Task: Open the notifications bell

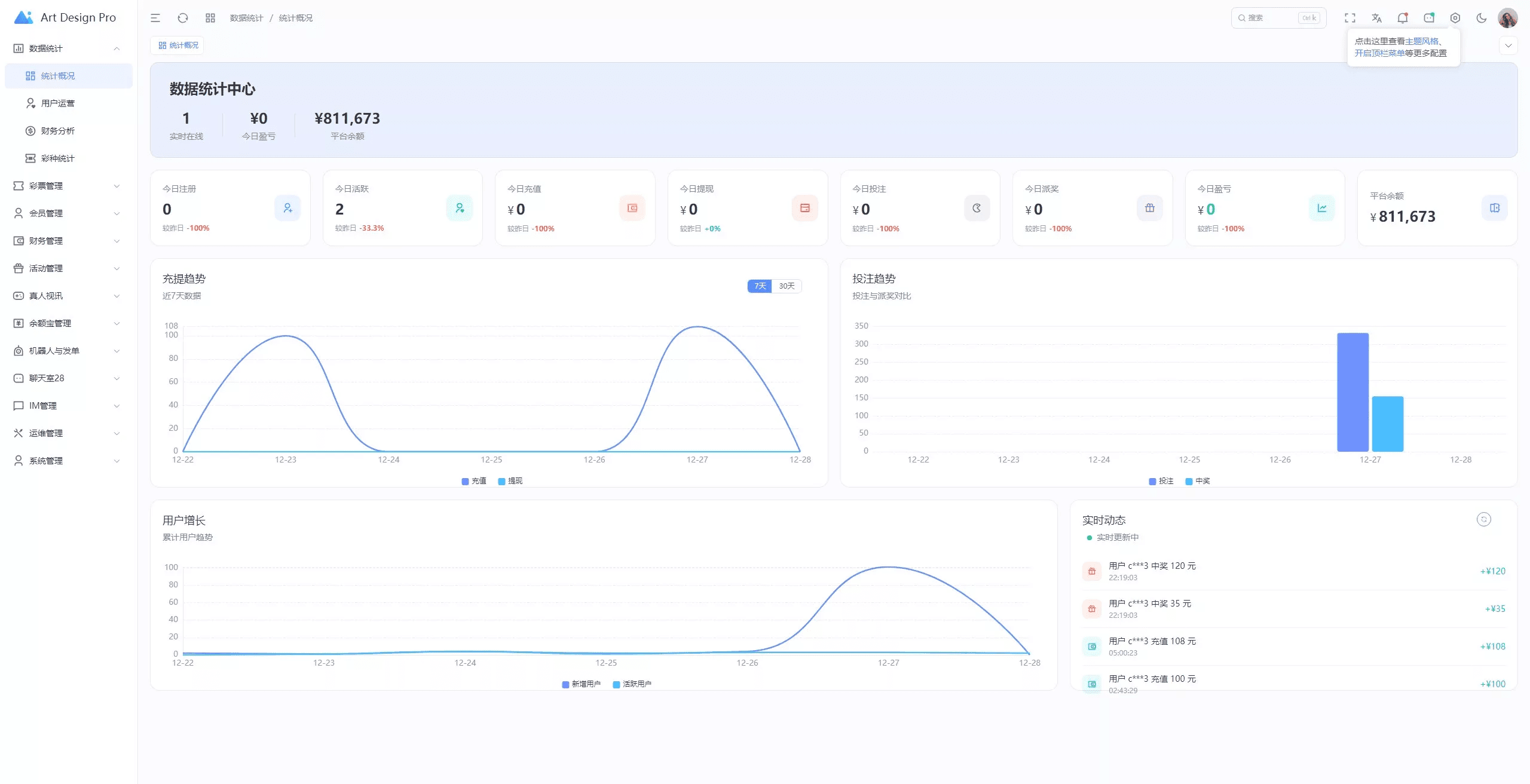Action: [x=1402, y=18]
